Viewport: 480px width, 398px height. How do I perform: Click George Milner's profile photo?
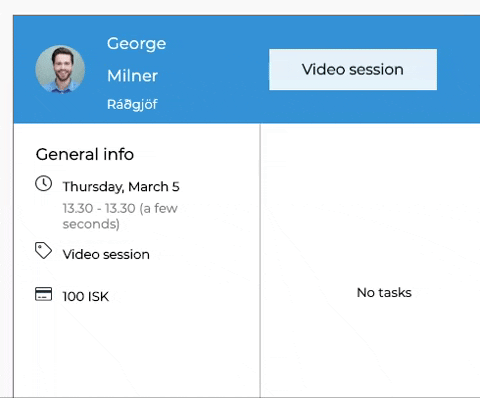point(60,69)
